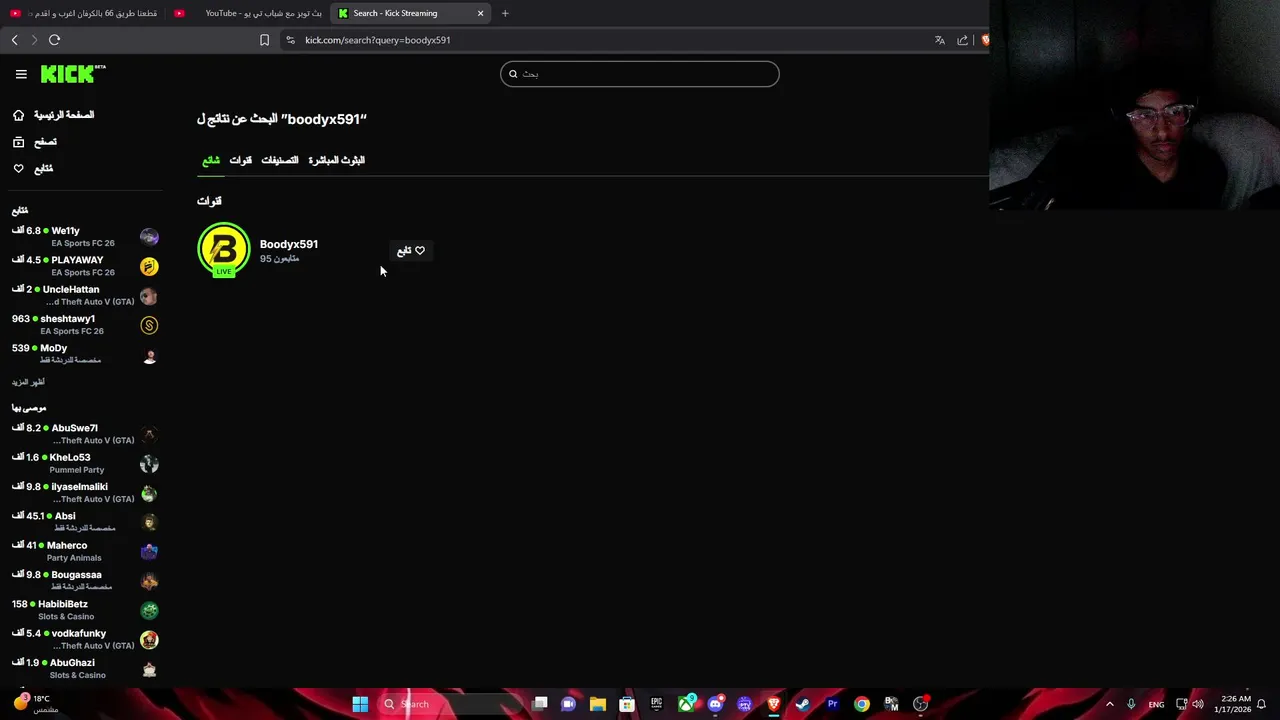This screenshot has width=1280, height=720.
Task: Switch to the شائع results tab
Action: tap(211, 160)
